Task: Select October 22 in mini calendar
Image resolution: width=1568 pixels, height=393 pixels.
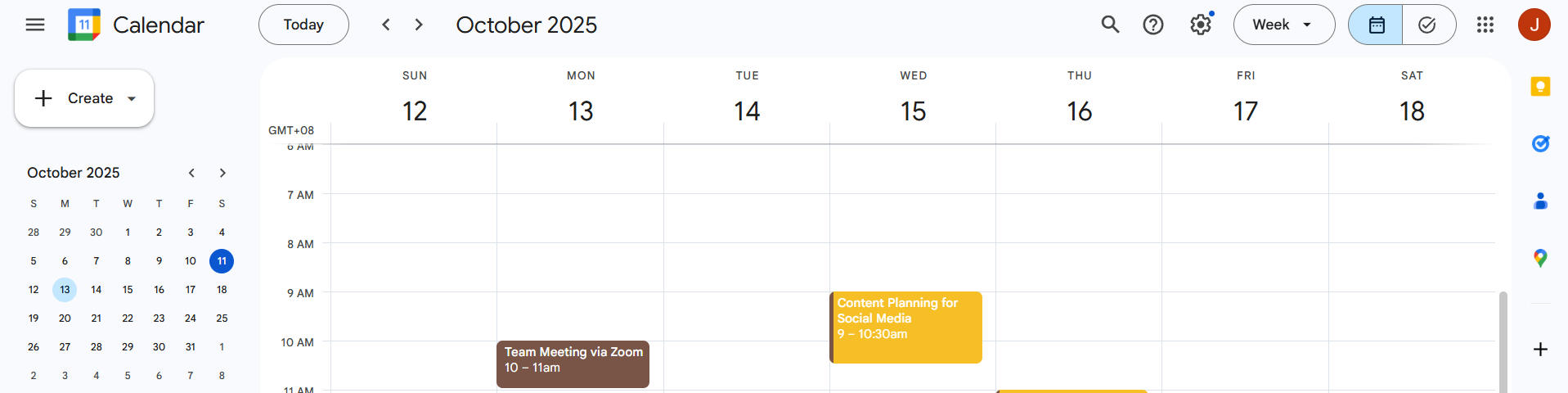Action: (x=128, y=318)
